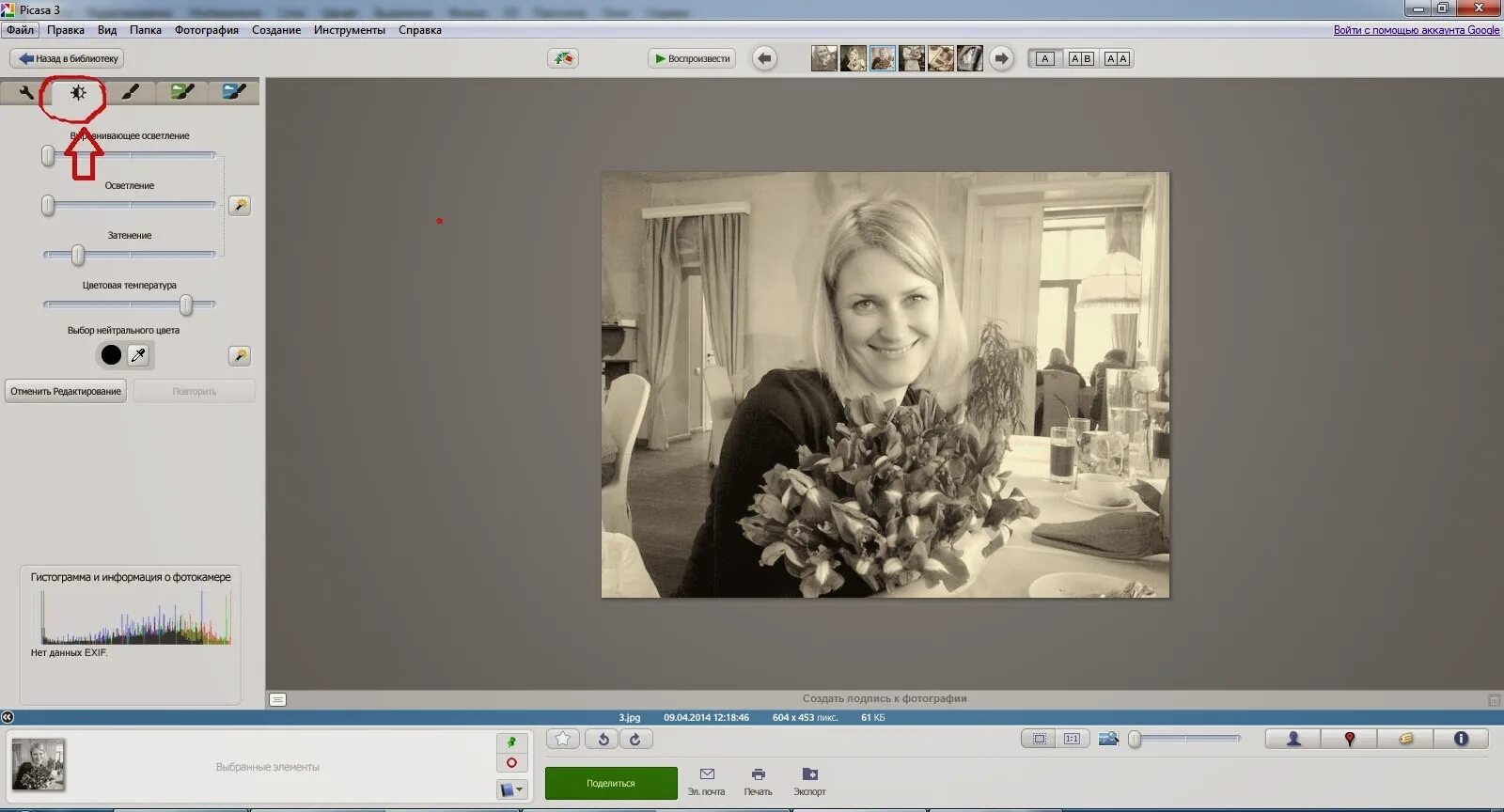
Task: Fit photo to window icon
Action: (x=1039, y=739)
